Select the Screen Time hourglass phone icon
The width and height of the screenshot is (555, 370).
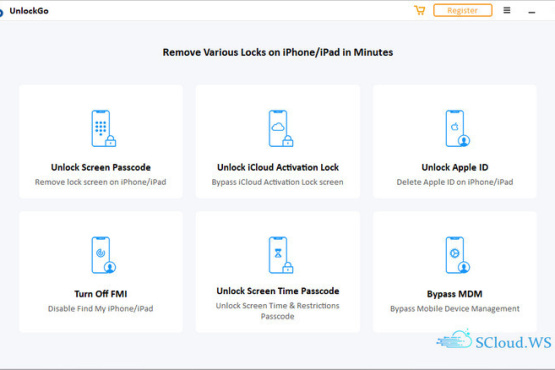281,255
